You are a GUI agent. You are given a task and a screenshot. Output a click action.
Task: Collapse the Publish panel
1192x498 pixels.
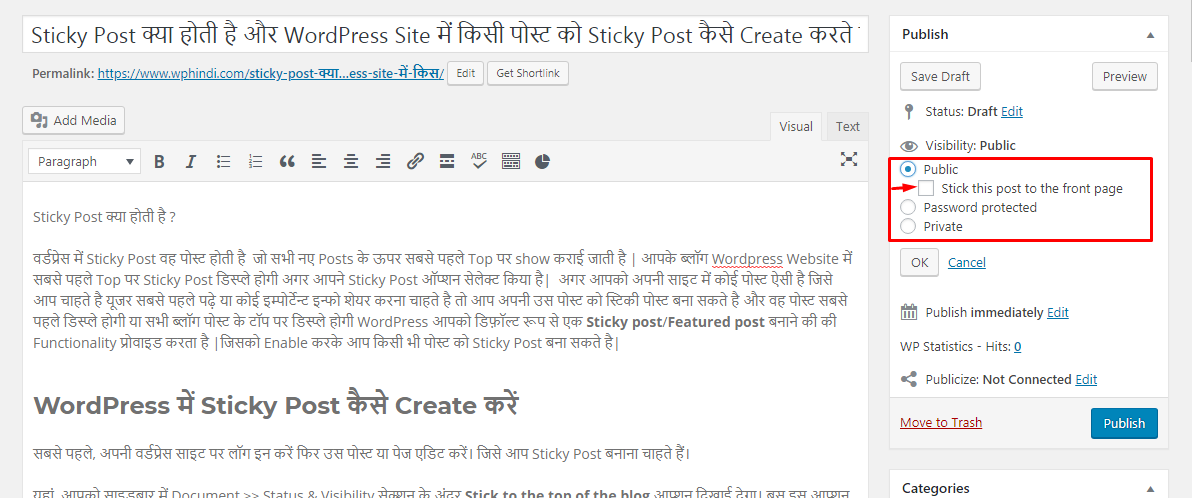[1151, 34]
